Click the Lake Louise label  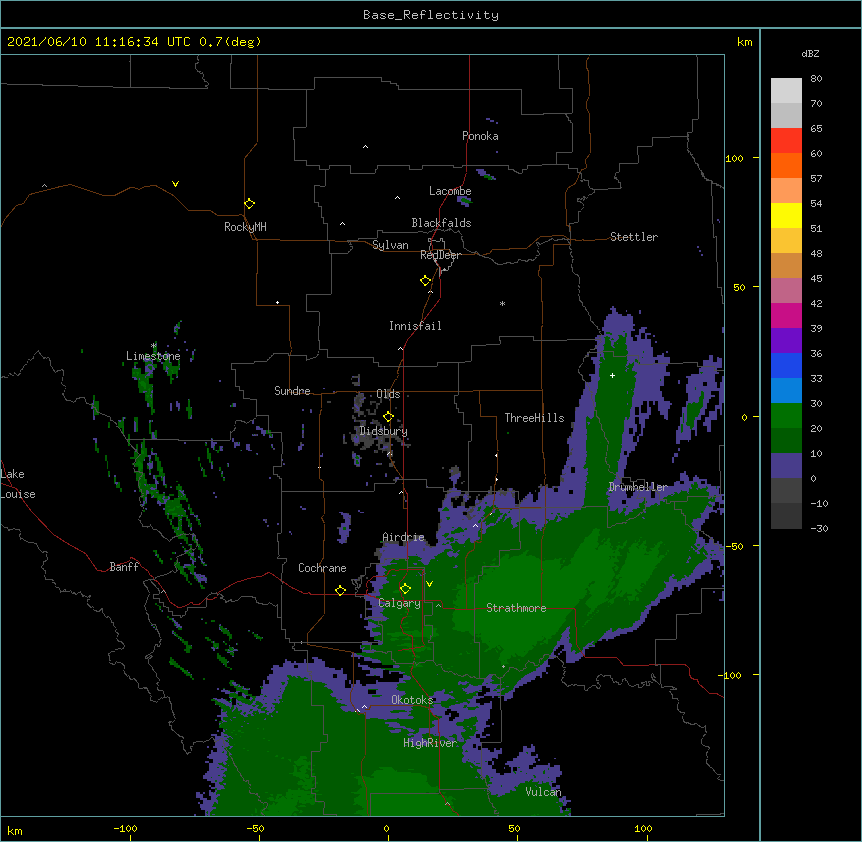point(18,484)
